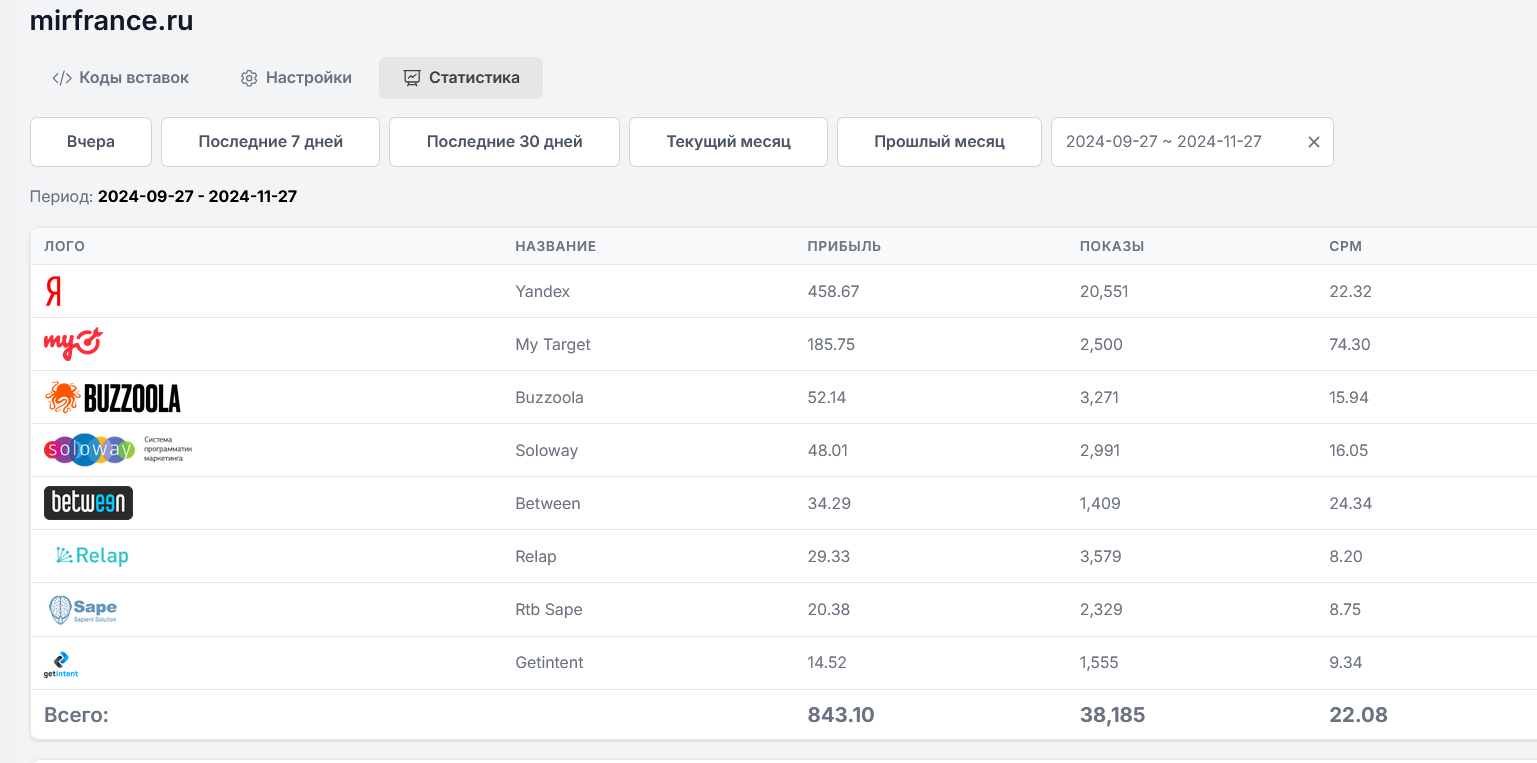Click the My Target logo
Viewport: 1537px width, 763px height.
tap(73, 343)
